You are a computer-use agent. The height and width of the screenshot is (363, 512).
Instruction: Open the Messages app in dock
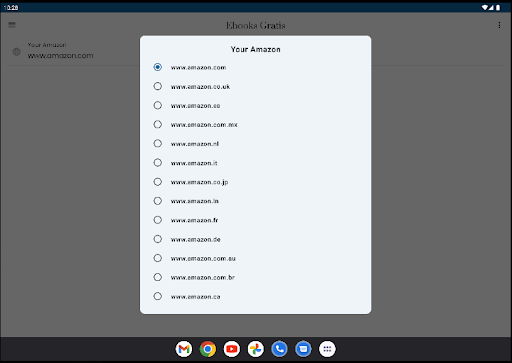[303, 349]
